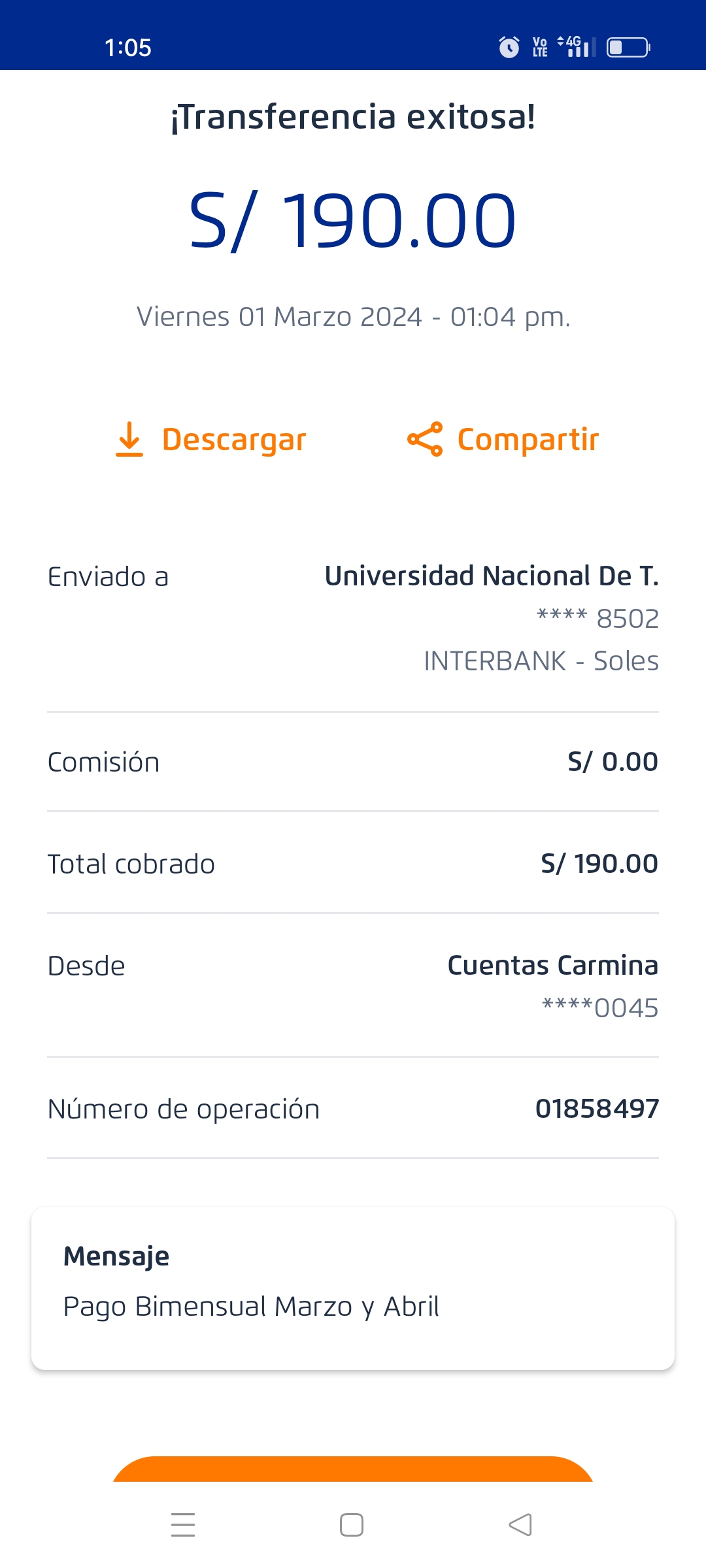Image resolution: width=706 pixels, height=1568 pixels.
Task: Tap recipient Universidad Nacional De T.
Action: [492, 576]
